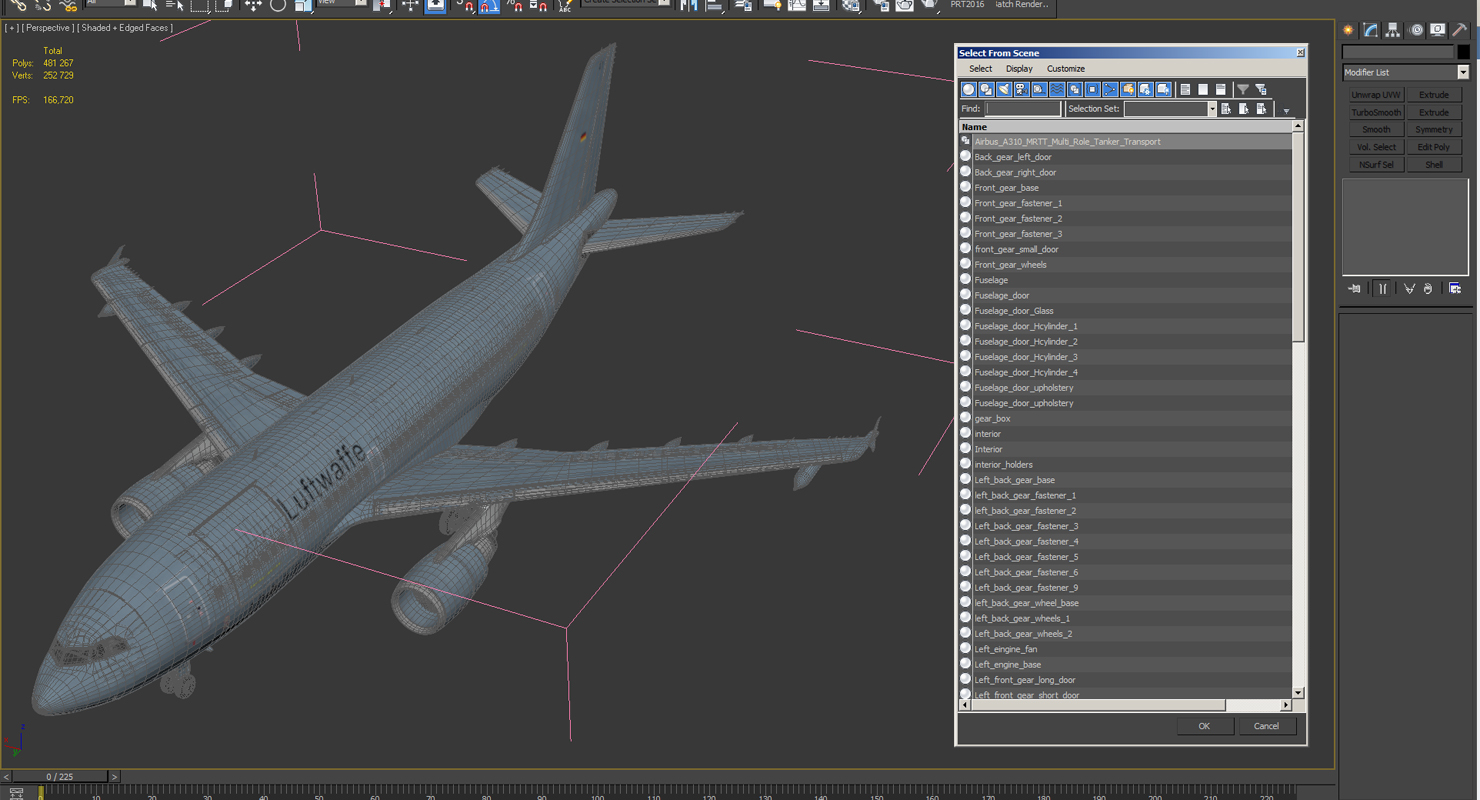Image resolution: width=1480 pixels, height=800 pixels.
Task: Toggle Display Groups filter icon
Action: pyautogui.click(x=1075, y=89)
